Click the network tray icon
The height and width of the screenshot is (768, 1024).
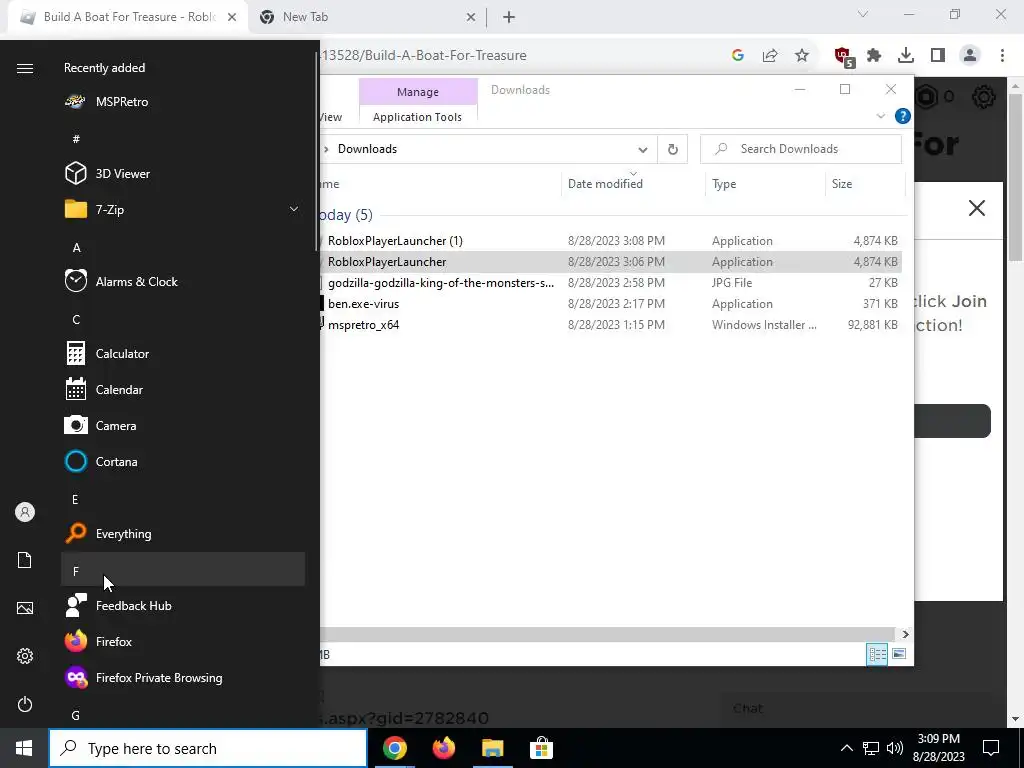point(871,748)
